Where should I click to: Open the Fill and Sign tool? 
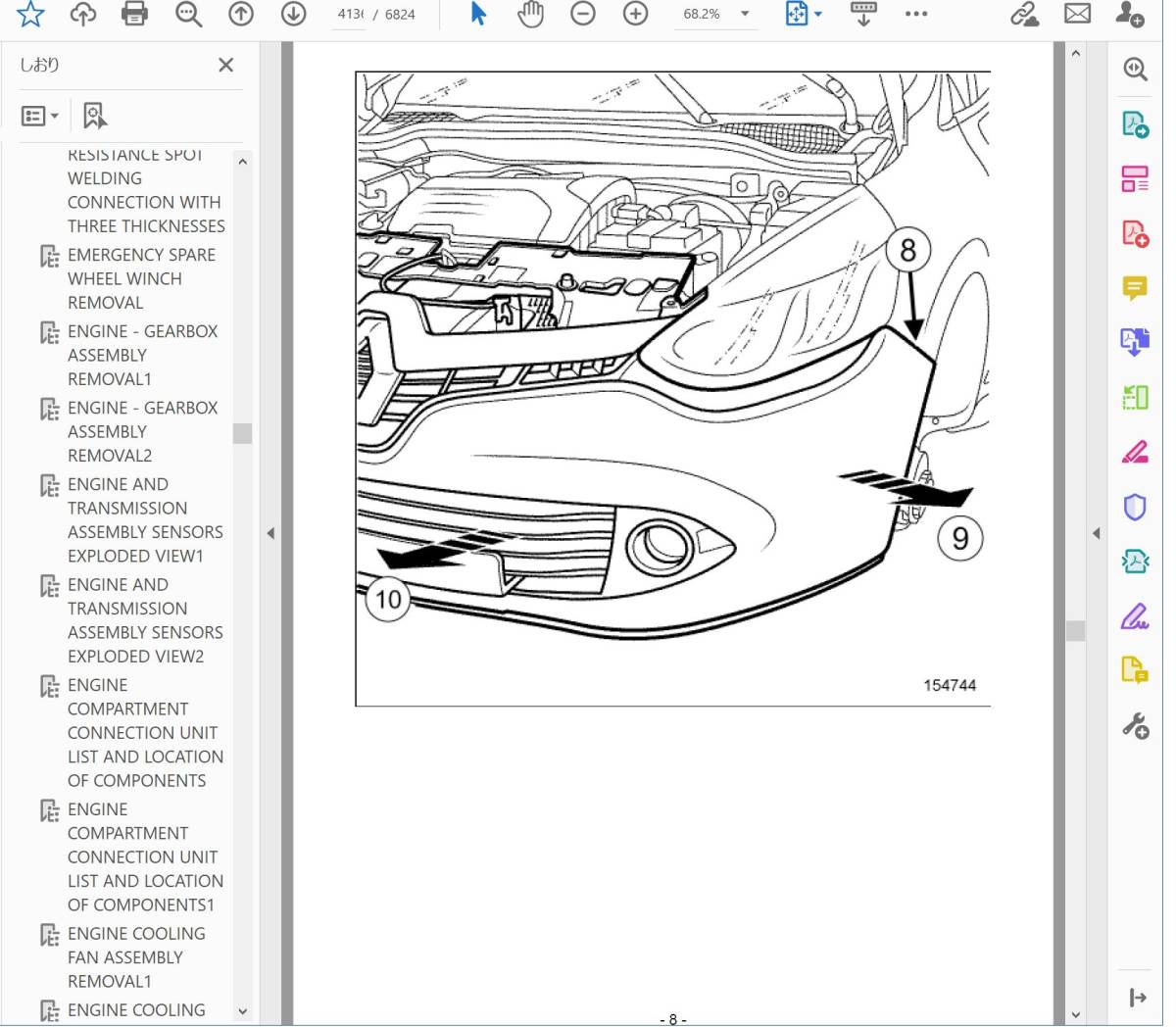coord(1135,616)
